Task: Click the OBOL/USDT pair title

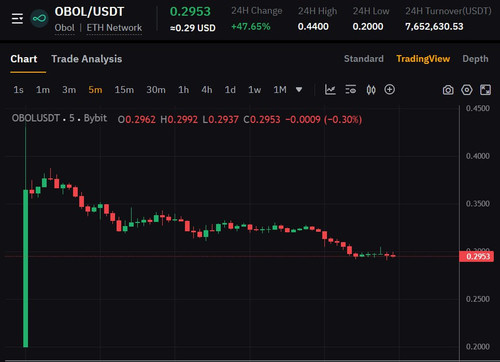Action: pyautogui.click(x=89, y=12)
